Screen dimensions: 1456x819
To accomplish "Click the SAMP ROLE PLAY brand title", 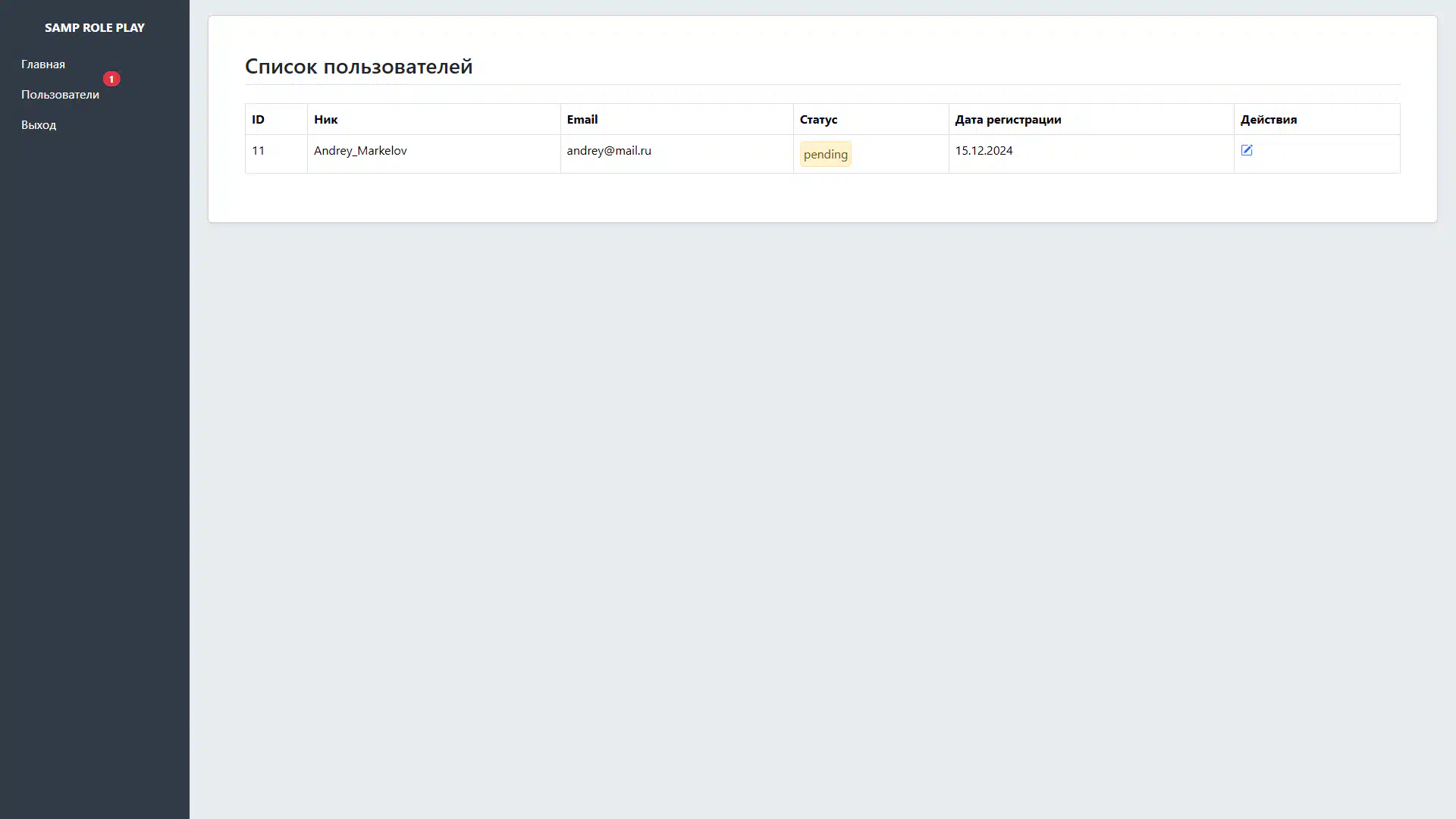I will 95,27.
